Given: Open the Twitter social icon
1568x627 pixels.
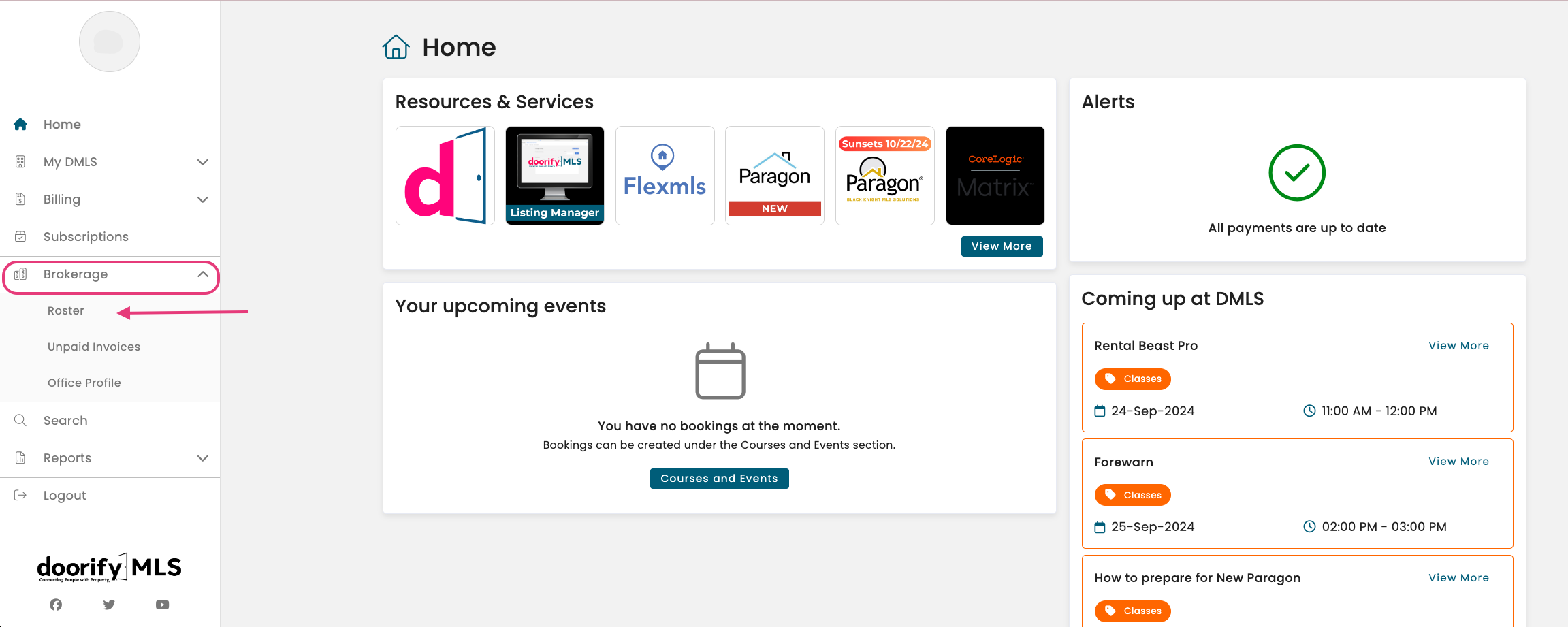Looking at the screenshot, I should pyautogui.click(x=109, y=605).
